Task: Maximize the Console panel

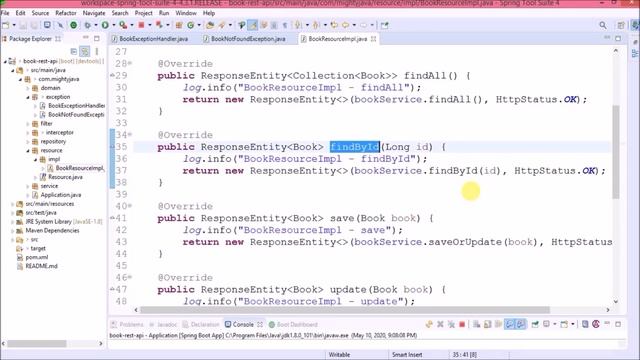Action: (x=618, y=324)
